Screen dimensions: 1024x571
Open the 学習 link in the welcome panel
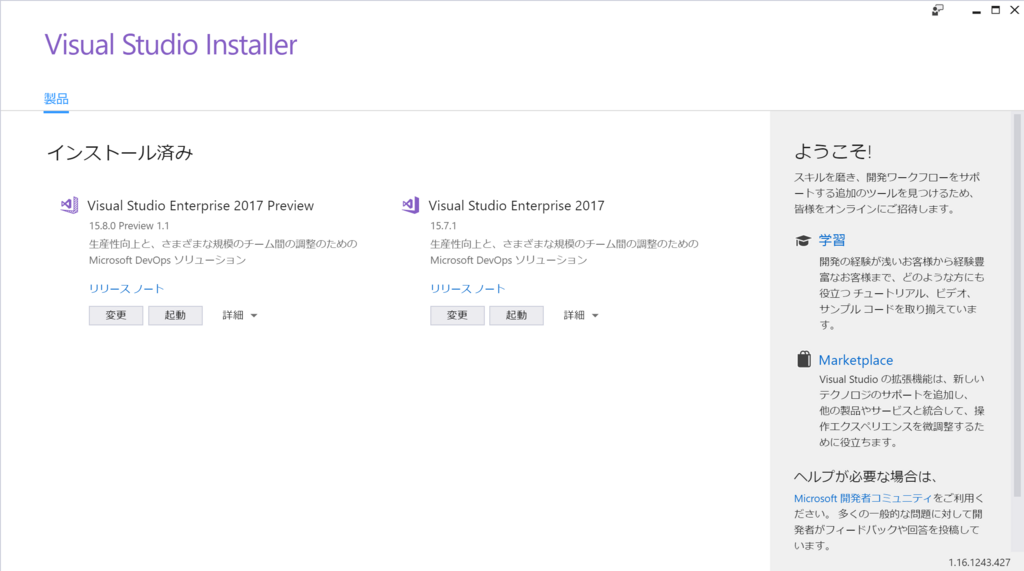tap(832, 240)
